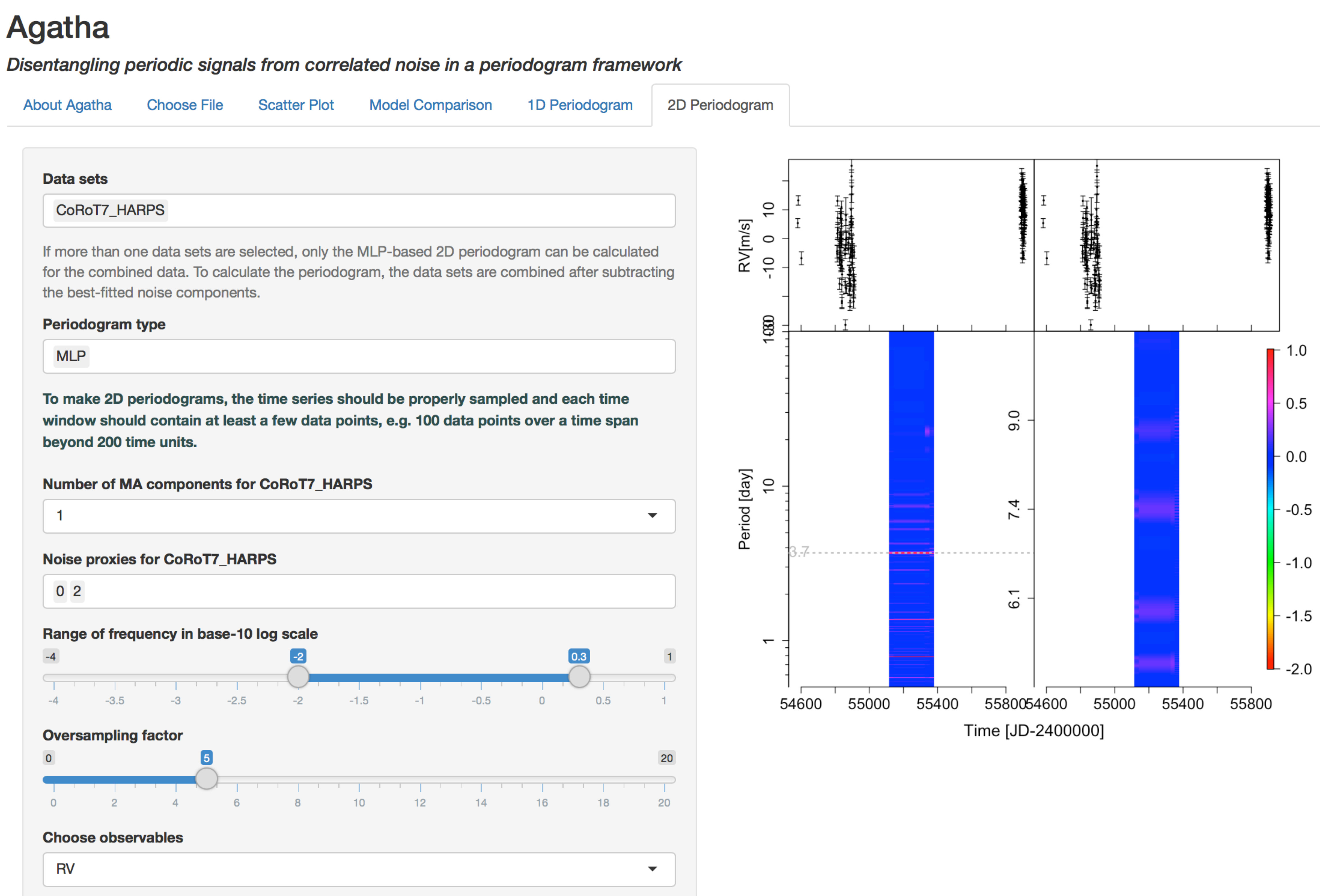Image resolution: width=1320 pixels, height=896 pixels.
Task: Open the Model Comparison tab
Action: click(430, 105)
